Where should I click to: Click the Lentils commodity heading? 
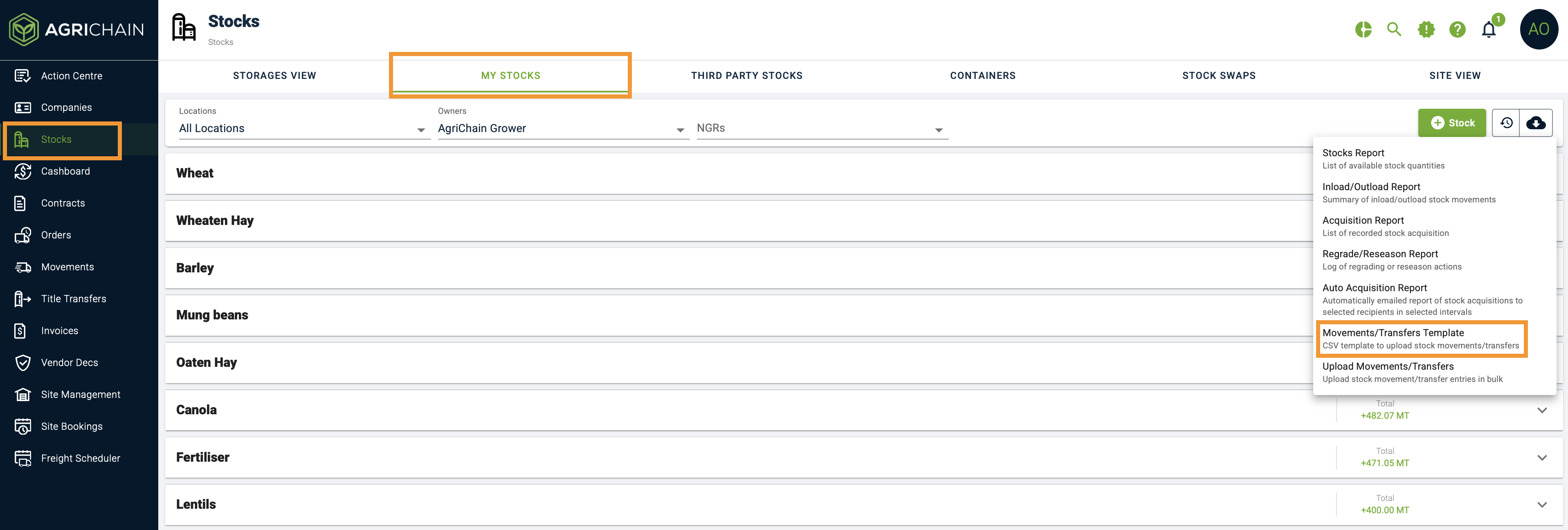196,505
